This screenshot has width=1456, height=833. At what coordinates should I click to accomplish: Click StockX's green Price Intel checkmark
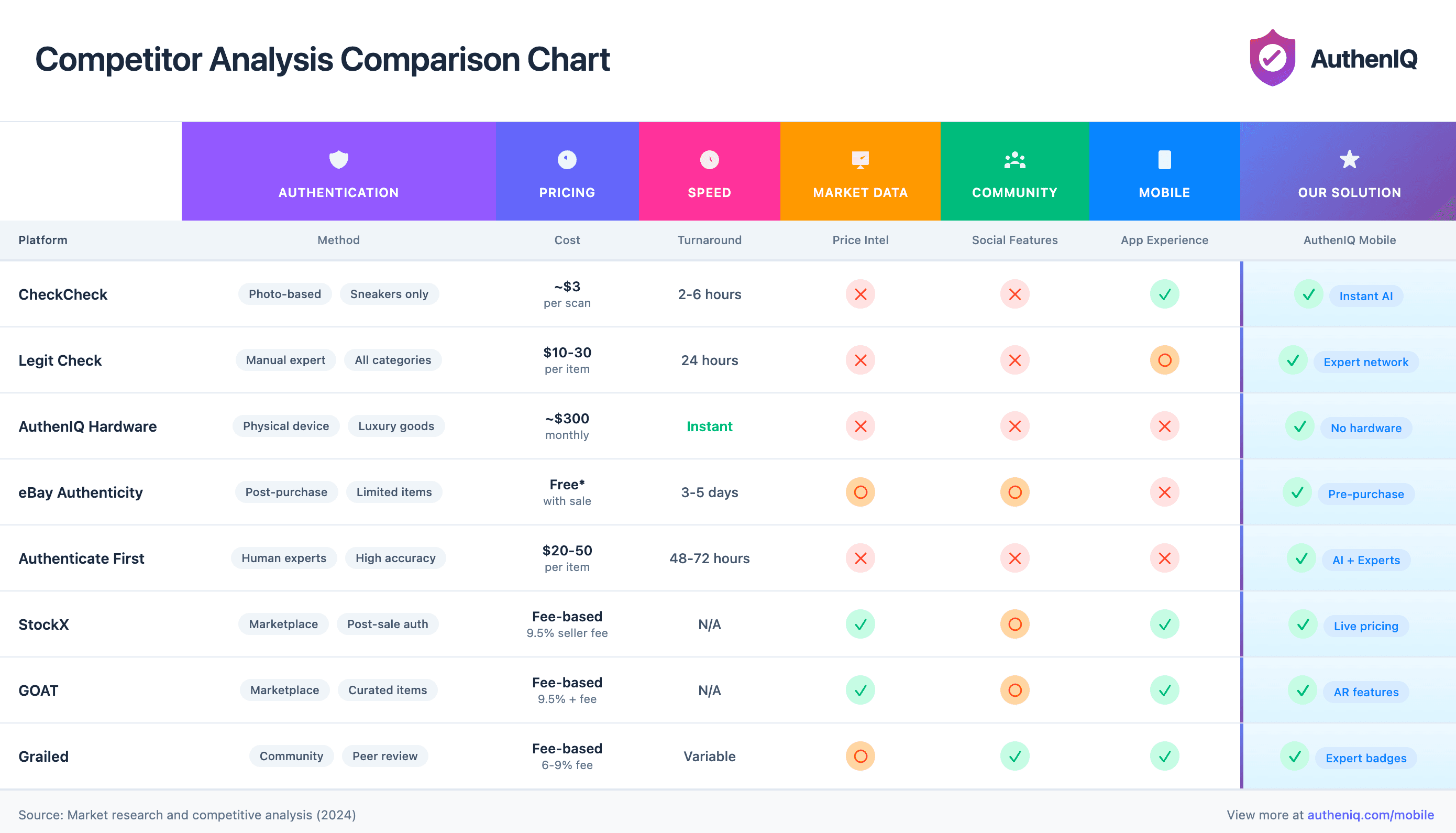(x=860, y=624)
